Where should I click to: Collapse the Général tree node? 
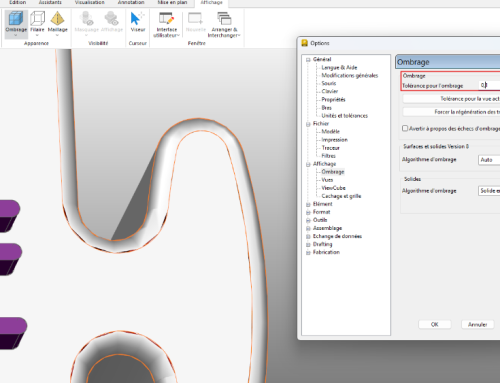point(308,60)
